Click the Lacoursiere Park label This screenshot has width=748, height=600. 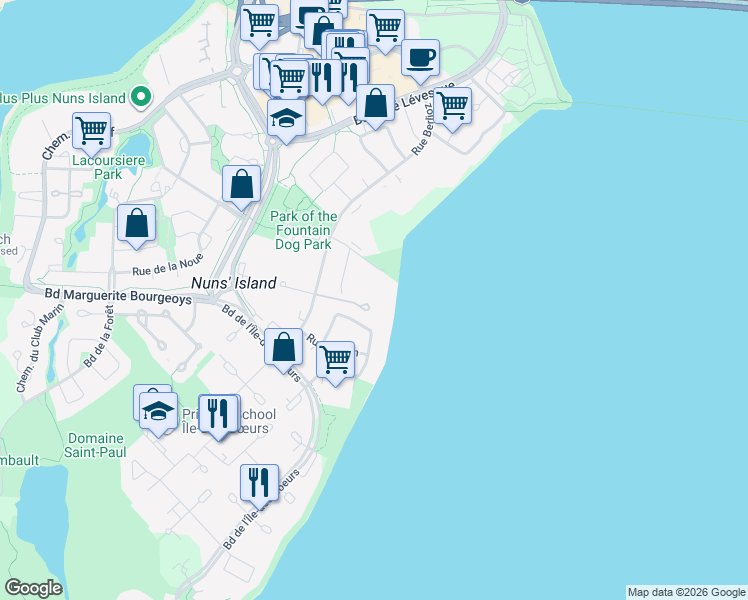[108, 167]
